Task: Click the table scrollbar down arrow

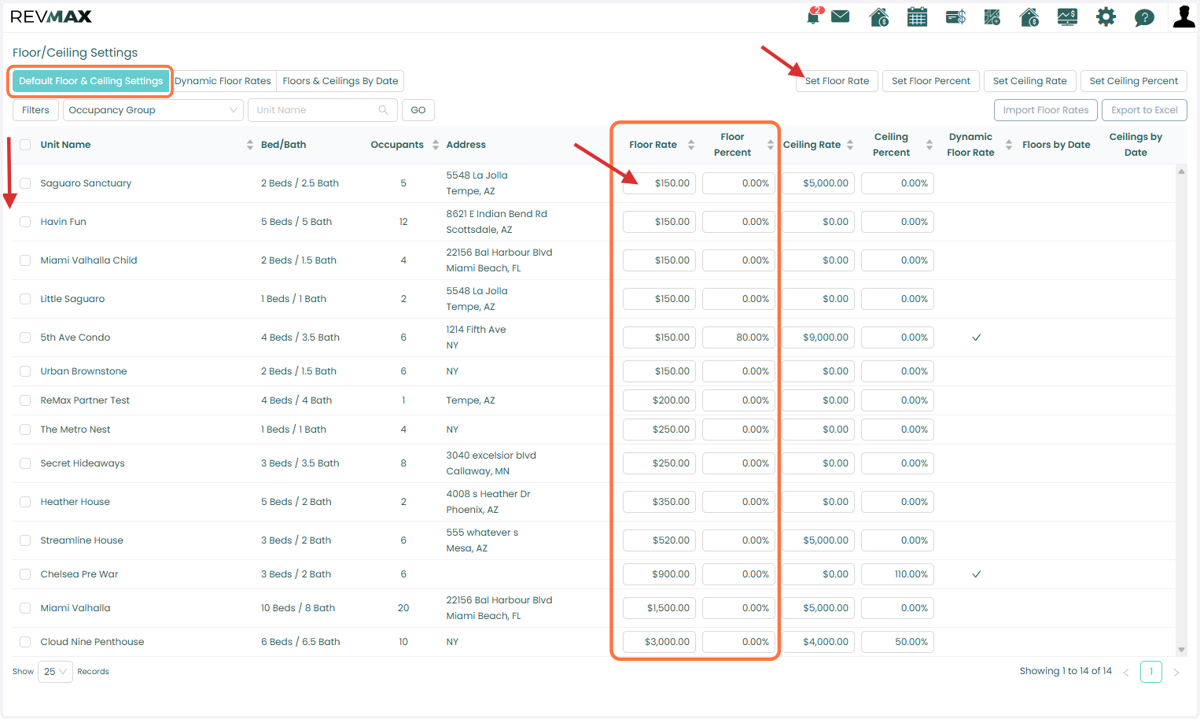Action: tap(1182, 650)
